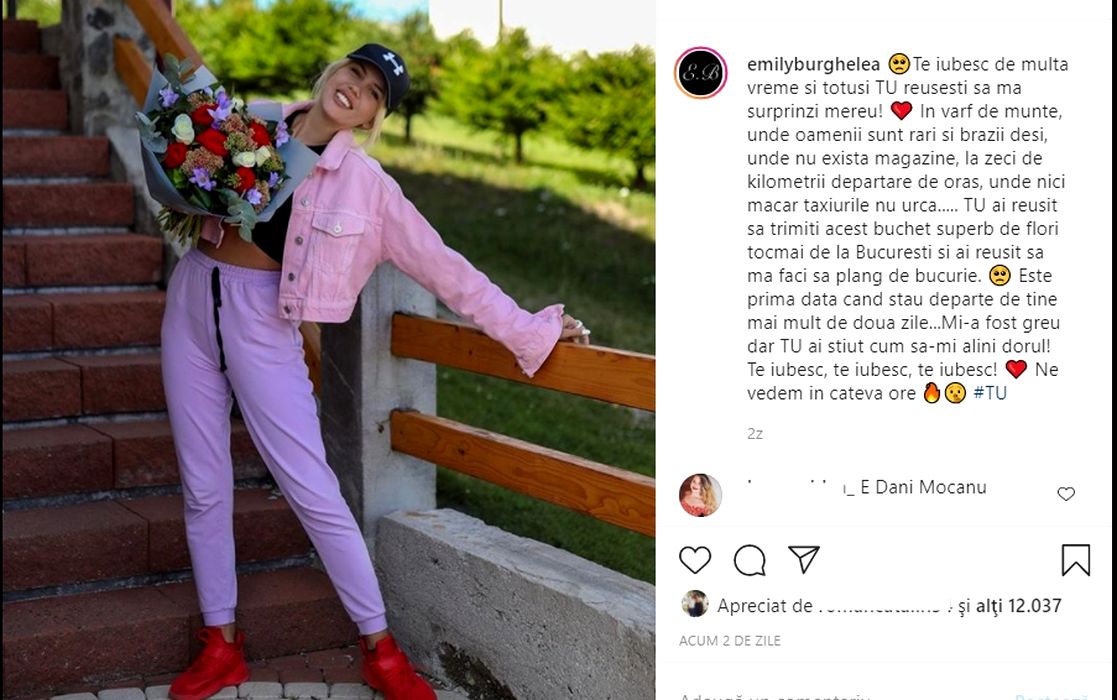
Task: Open the small liker avatar next to Apreciat de
Action: [694, 604]
